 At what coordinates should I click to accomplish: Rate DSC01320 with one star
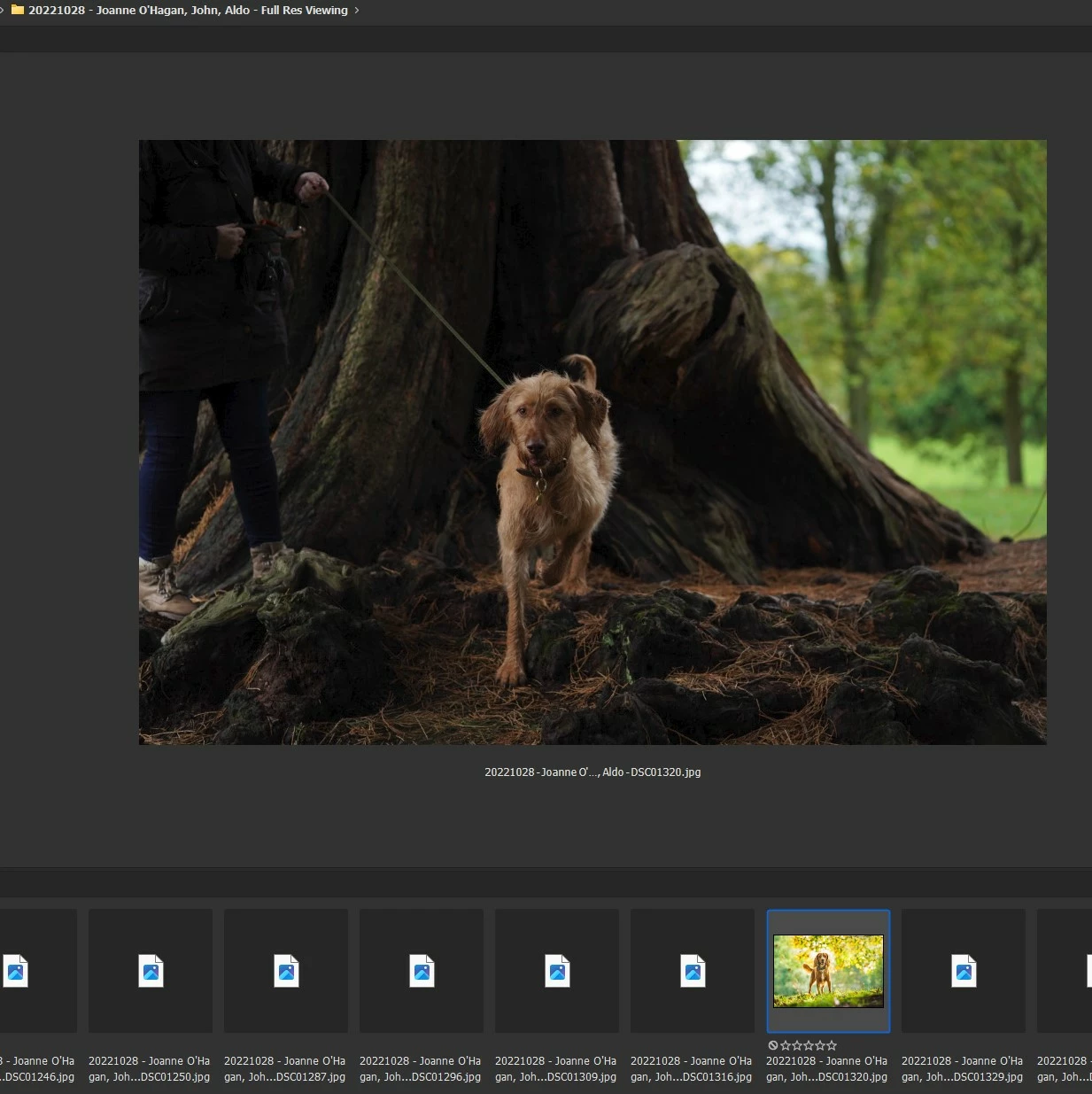point(786,1045)
